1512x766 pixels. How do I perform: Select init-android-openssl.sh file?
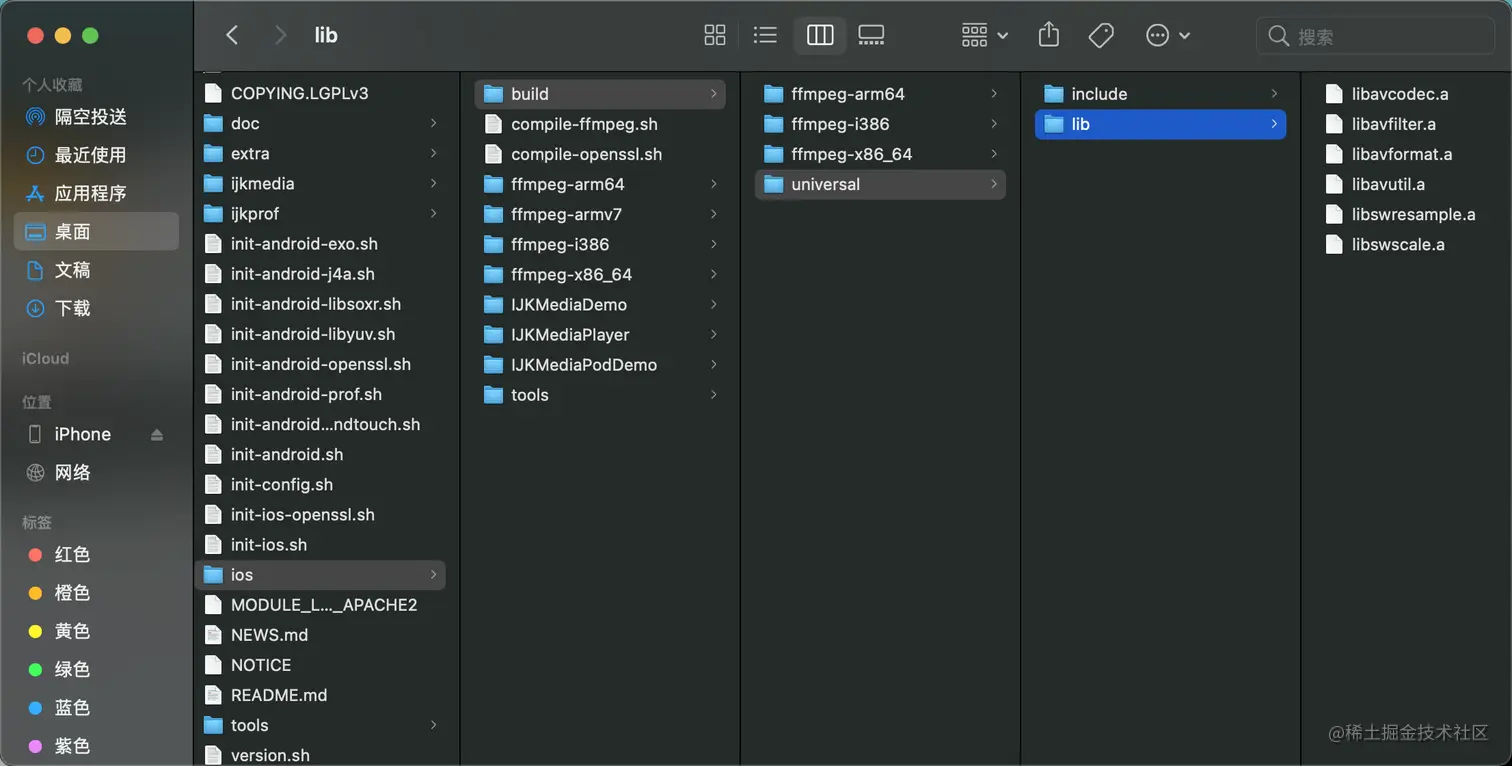coord(321,364)
